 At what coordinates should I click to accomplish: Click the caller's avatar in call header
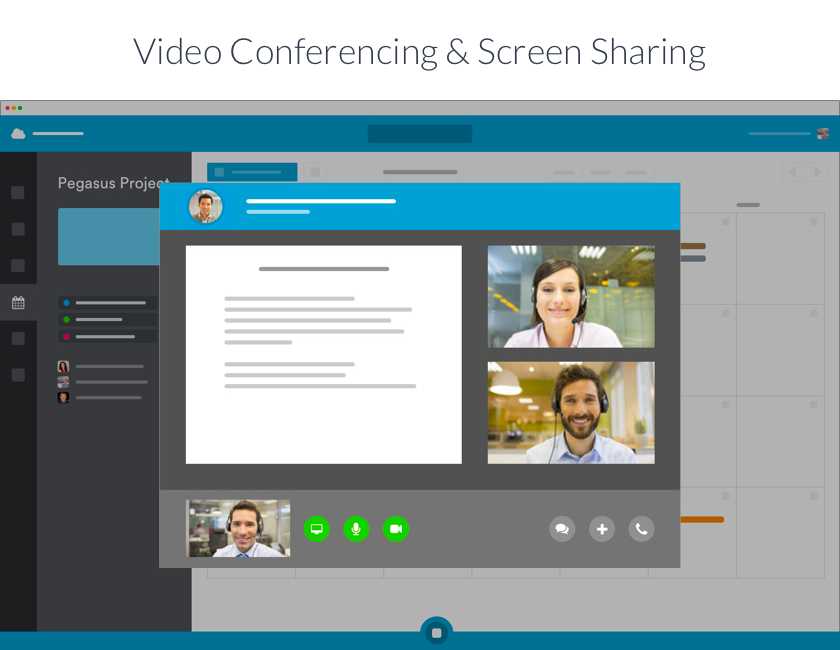(205, 207)
